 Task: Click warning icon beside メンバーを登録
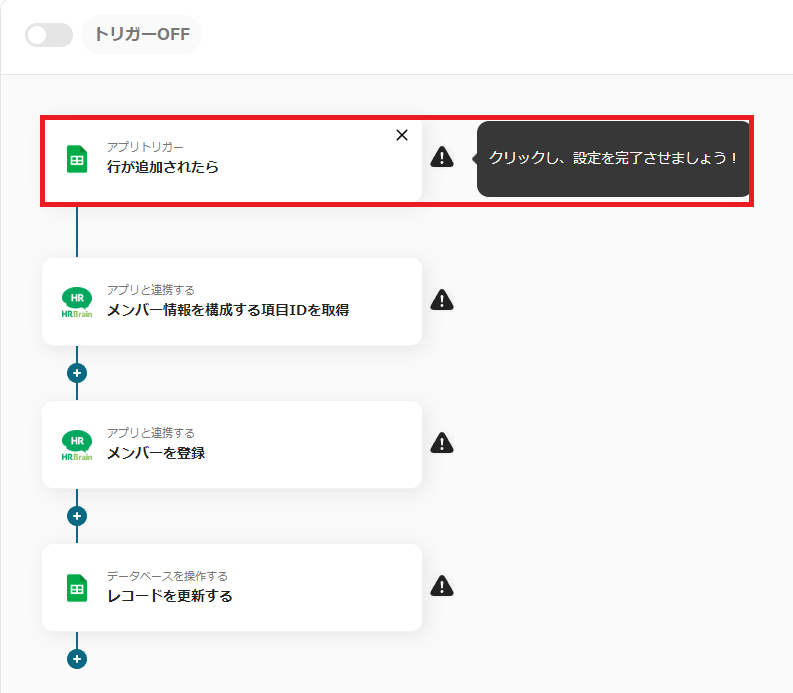(x=442, y=443)
